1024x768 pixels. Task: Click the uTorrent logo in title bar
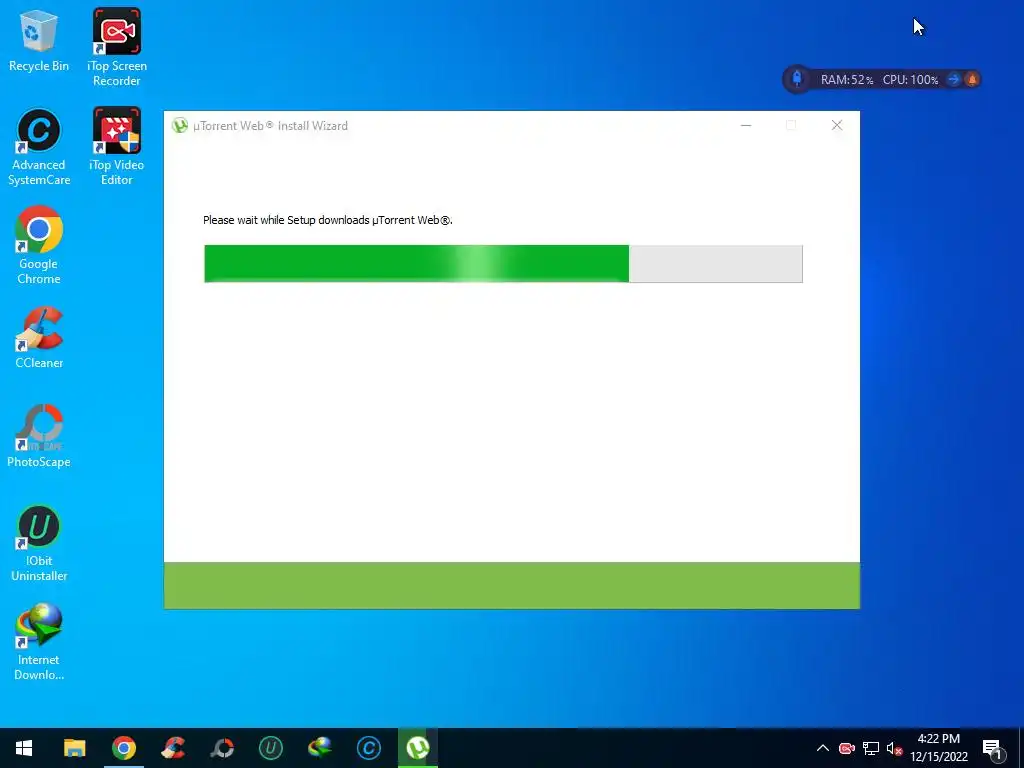click(180, 125)
